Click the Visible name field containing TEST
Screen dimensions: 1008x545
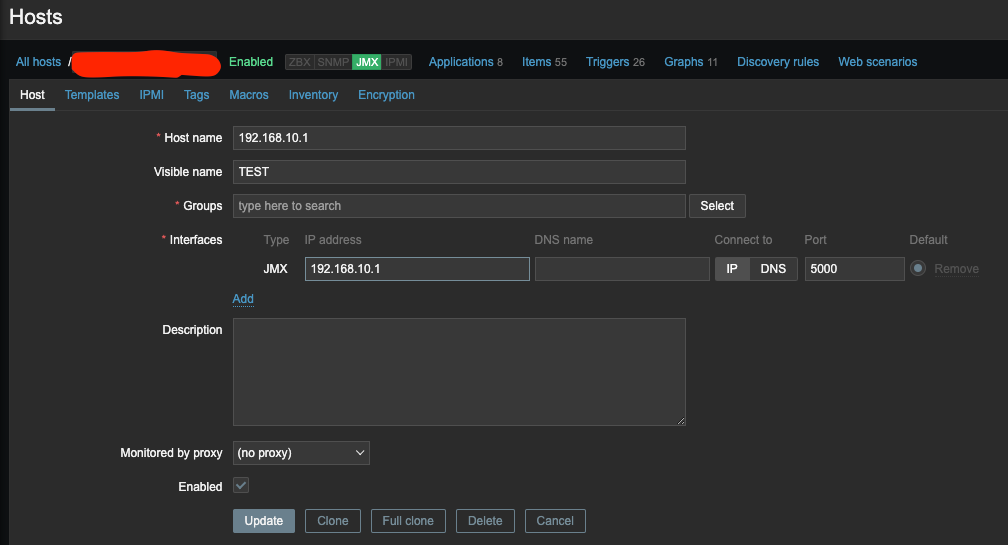459,172
